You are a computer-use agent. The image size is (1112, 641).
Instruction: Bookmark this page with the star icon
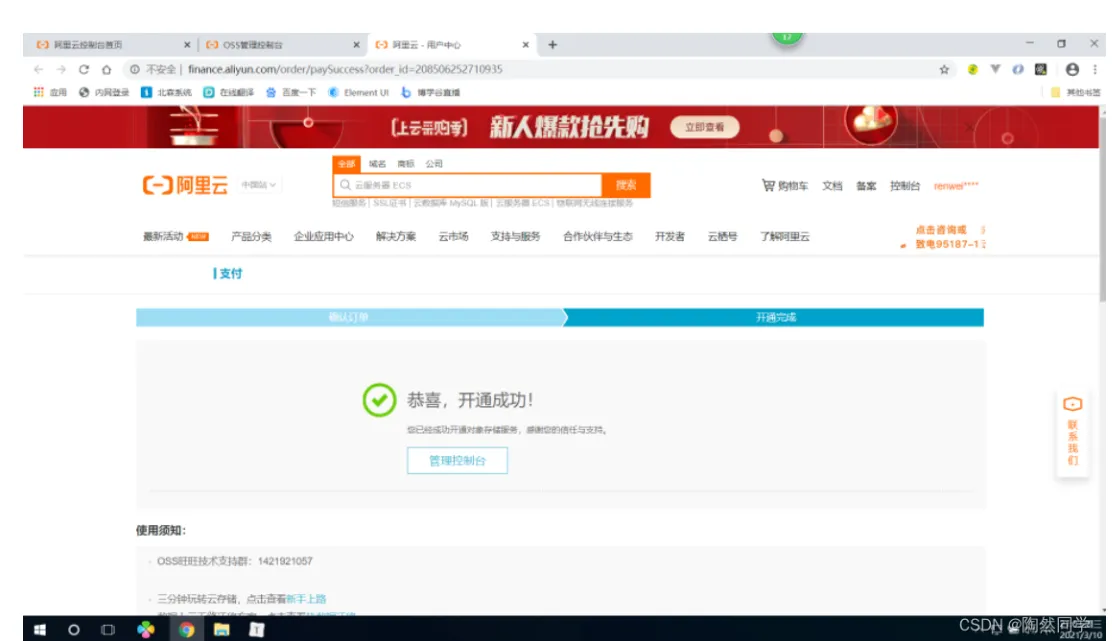[944, 69]
